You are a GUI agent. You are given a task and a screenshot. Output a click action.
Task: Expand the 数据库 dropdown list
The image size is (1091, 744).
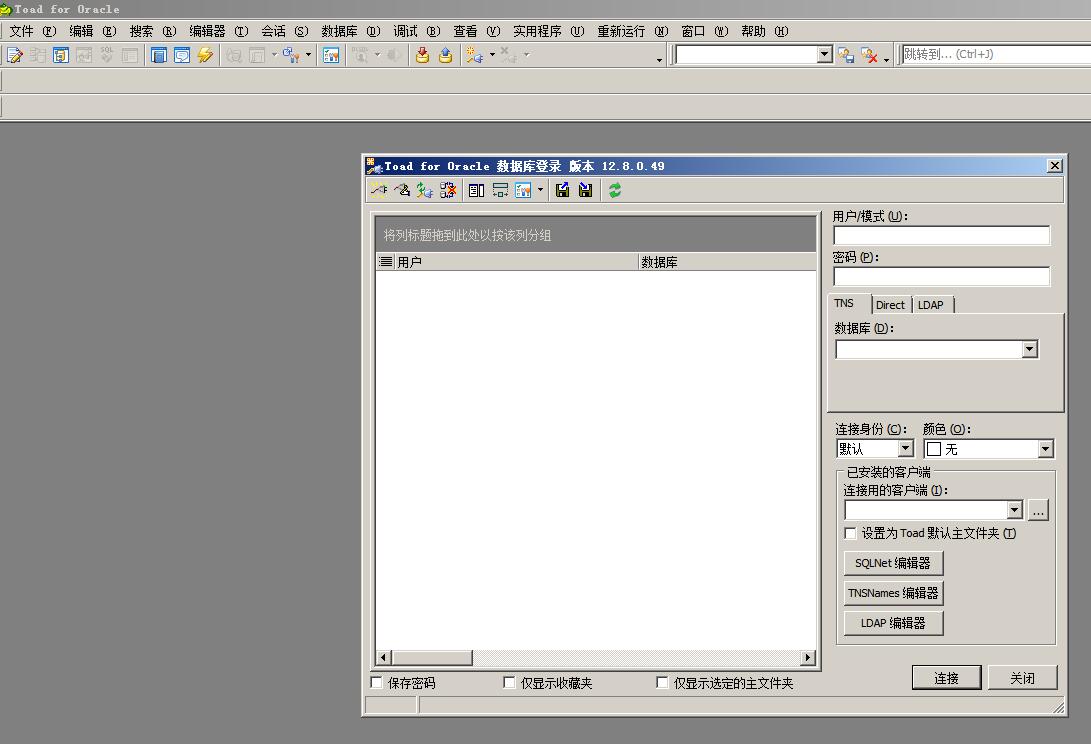1030,349
